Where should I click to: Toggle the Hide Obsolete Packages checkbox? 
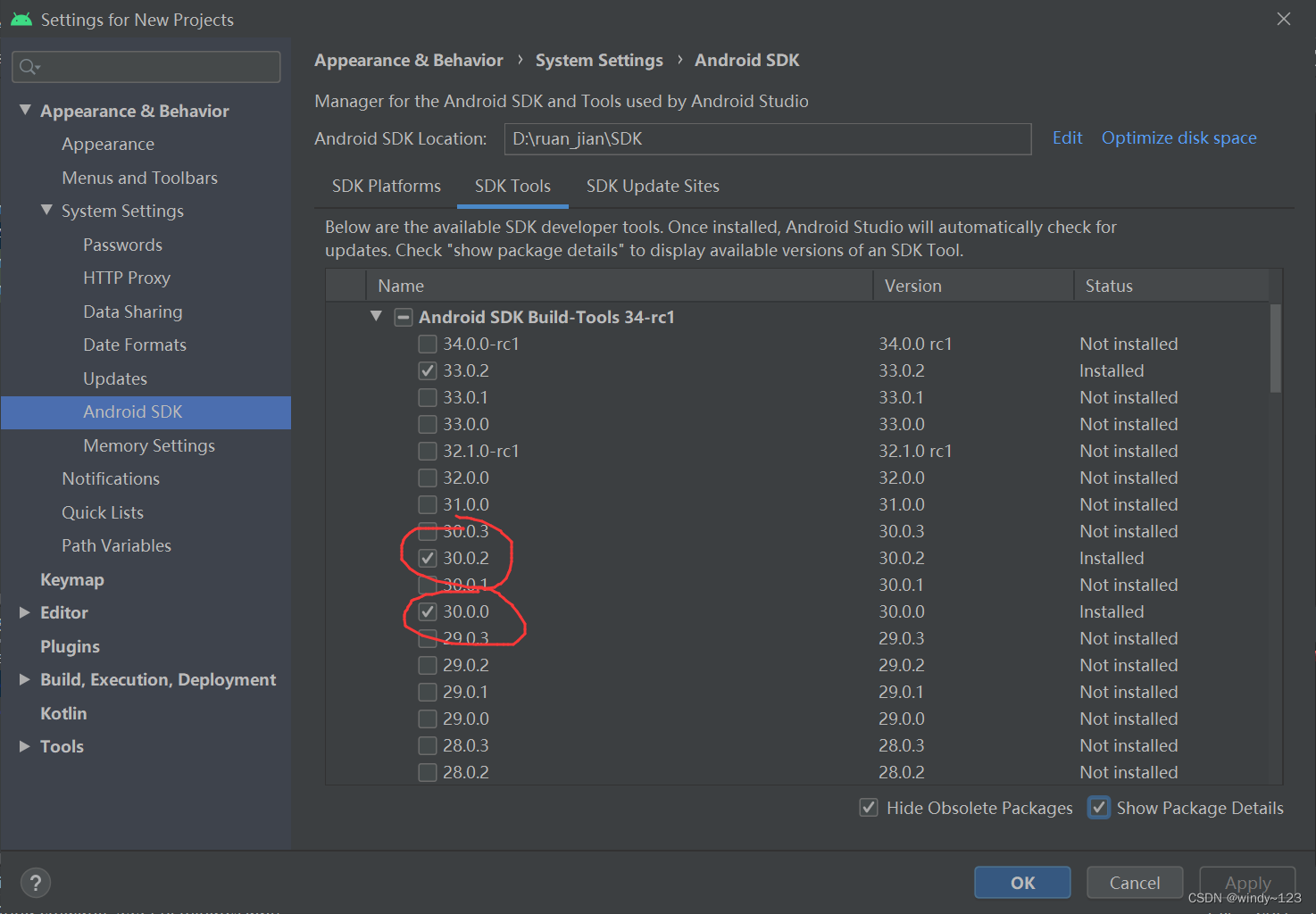(x=869, y=807)
